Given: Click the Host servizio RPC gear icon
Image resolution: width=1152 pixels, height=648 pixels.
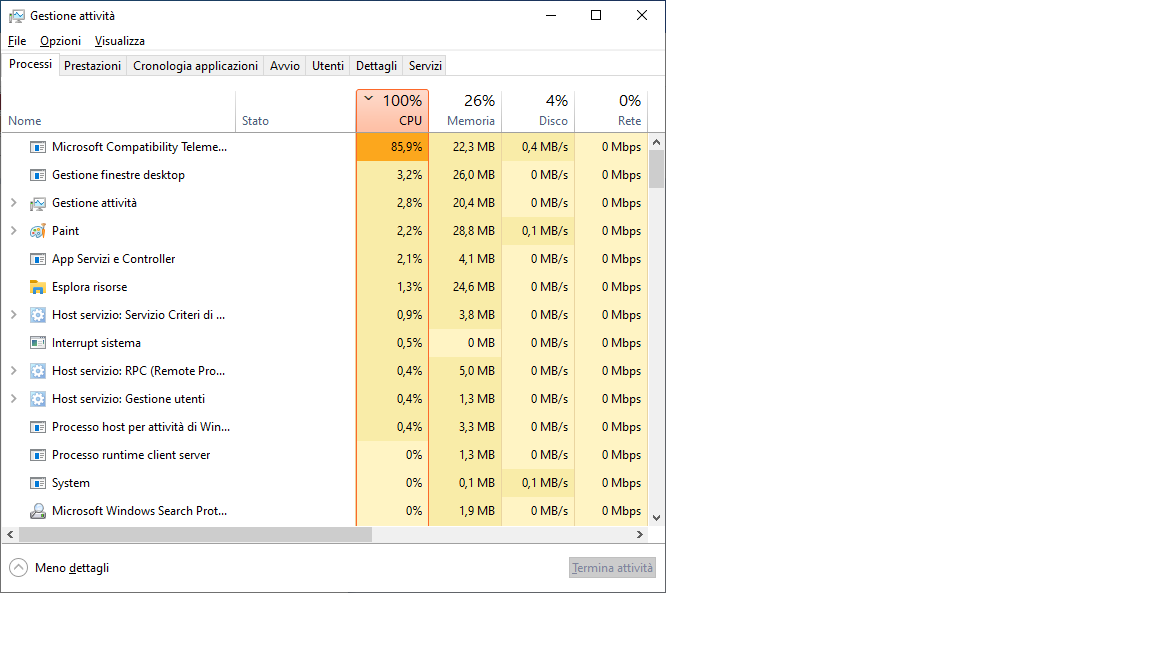Looking at the screenshot, I should click(x=37, y=371).
